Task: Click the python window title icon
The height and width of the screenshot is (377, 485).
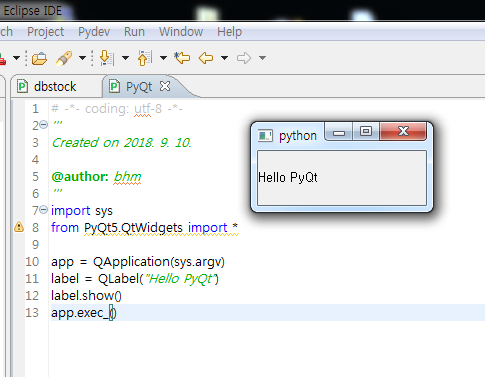Action: click(265, 136)
